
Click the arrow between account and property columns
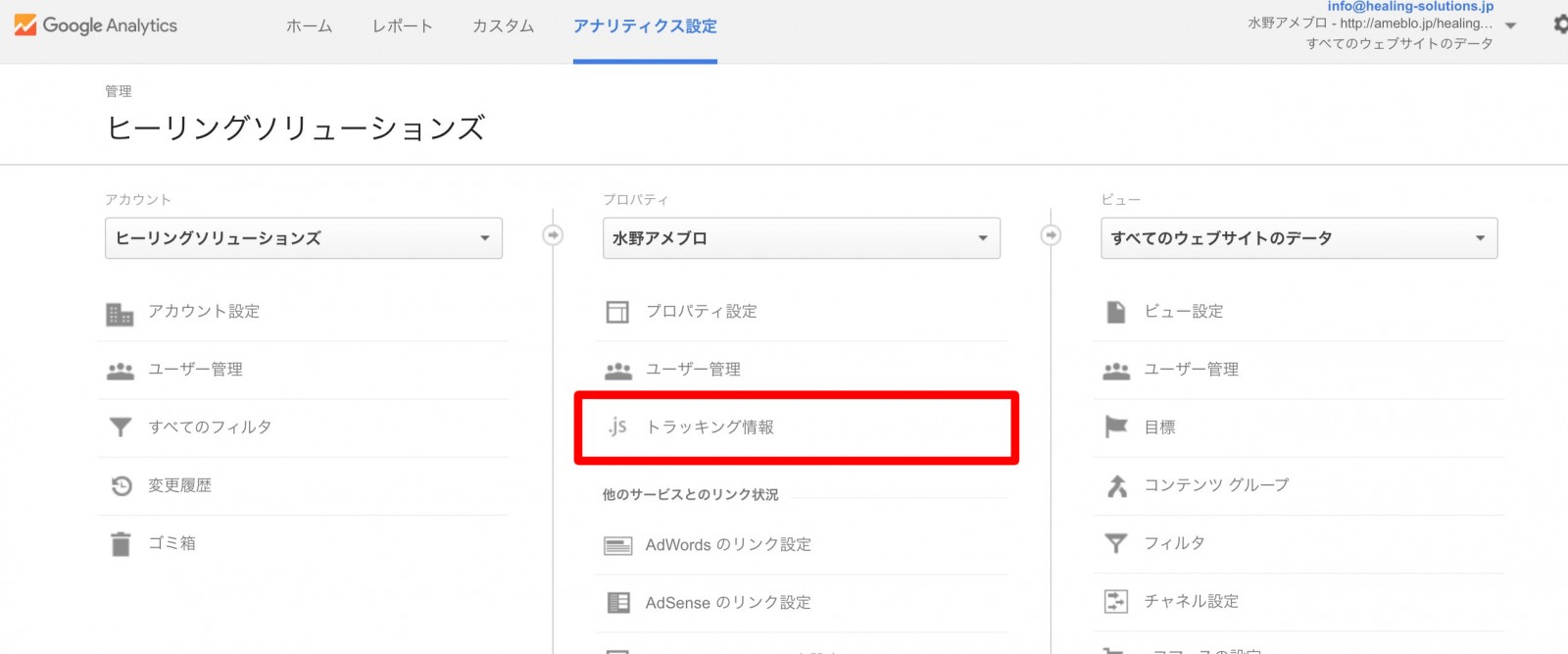553,235
